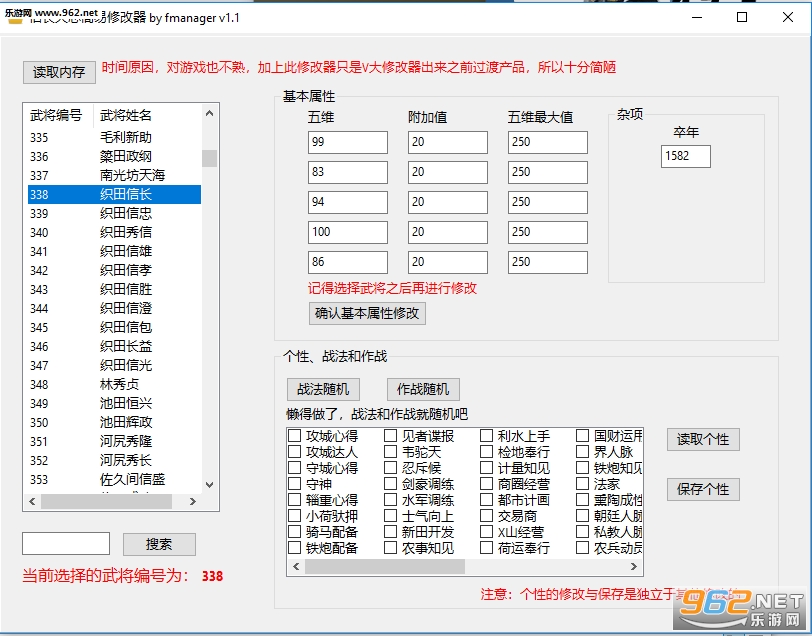Click the 五维 field with value 94

point(347,203)
